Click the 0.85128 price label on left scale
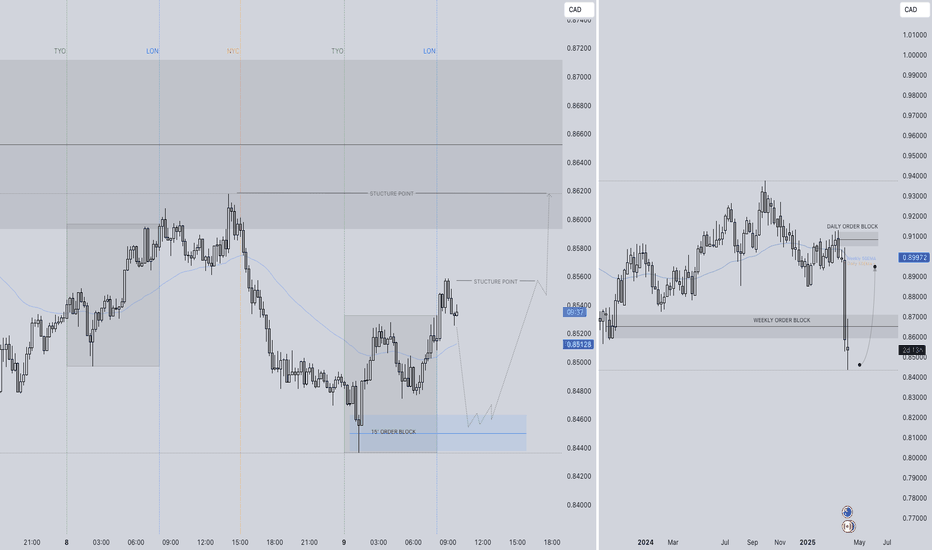This screenshot has height=550, width=932. pyautogui.click(x=578, y=344)
